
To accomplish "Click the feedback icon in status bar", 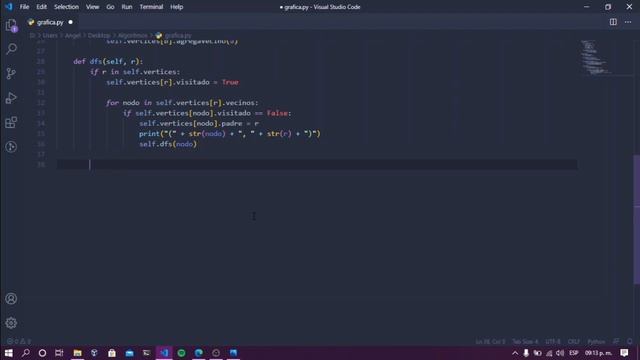I will tap(616, 341).
